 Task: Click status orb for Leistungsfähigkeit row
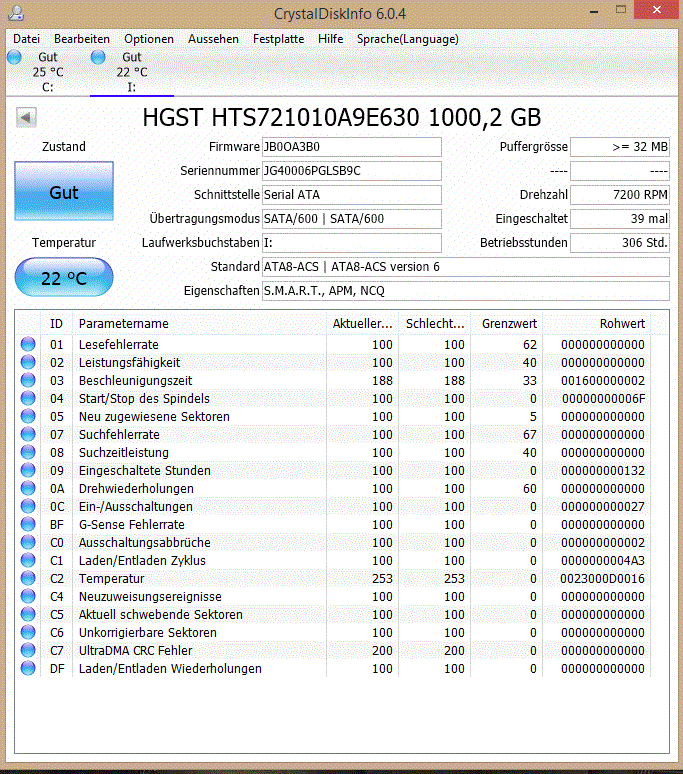click(x=28, y=362)
